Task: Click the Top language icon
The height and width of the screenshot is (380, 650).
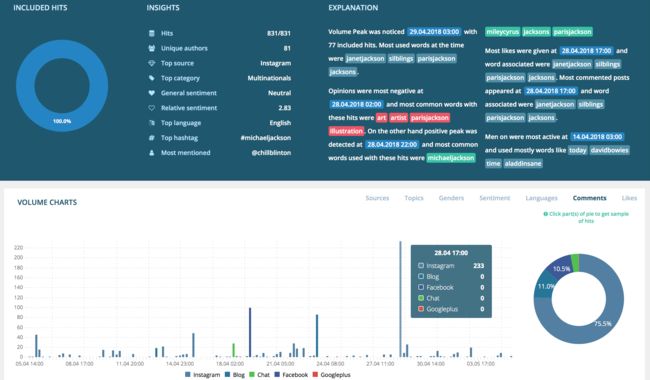Action: (x=152, y=123)
